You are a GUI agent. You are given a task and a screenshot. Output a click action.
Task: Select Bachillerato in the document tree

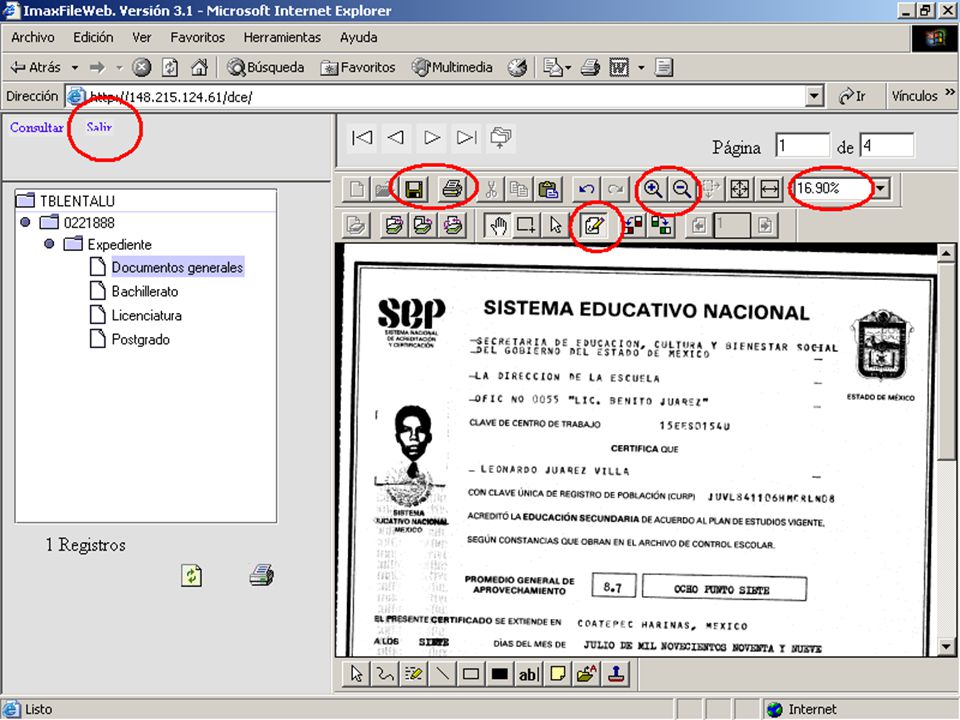coord(144,291)
